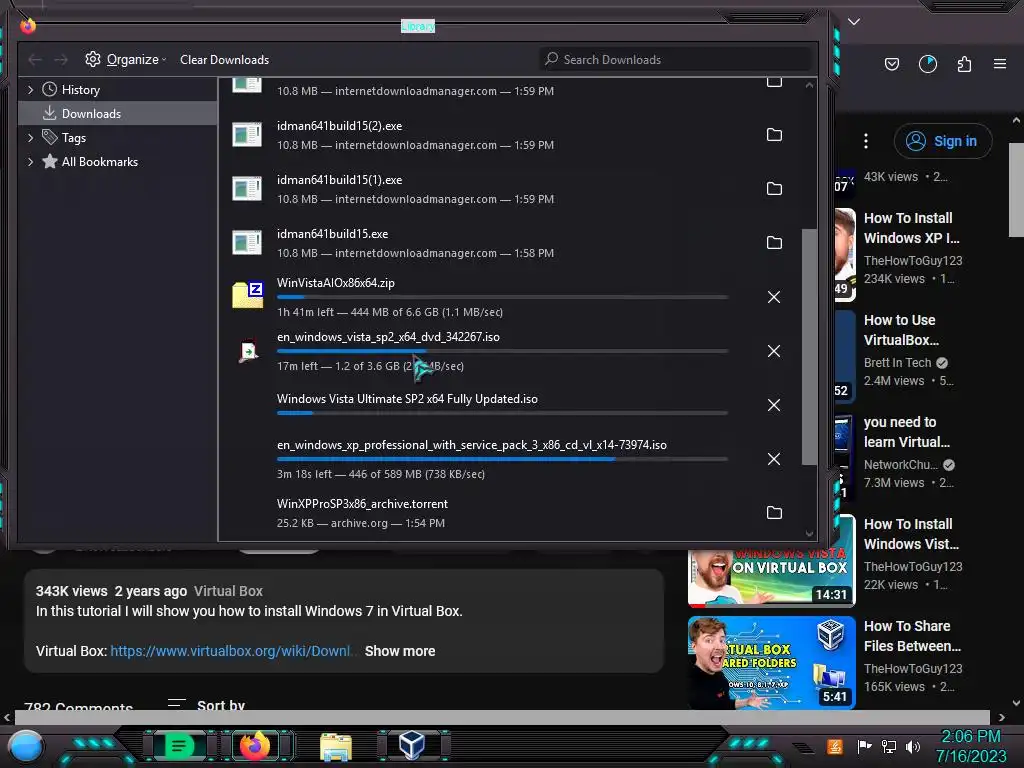
Task: Click WinVistaAIOx86x64.zip progress bar
Action: [x=502, y=297]
